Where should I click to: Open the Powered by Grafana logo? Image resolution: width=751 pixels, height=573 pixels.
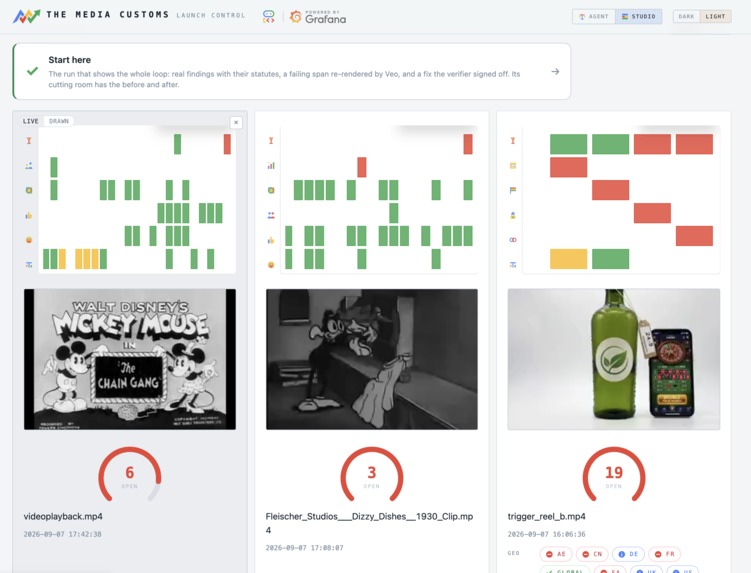tap(318, 17)
